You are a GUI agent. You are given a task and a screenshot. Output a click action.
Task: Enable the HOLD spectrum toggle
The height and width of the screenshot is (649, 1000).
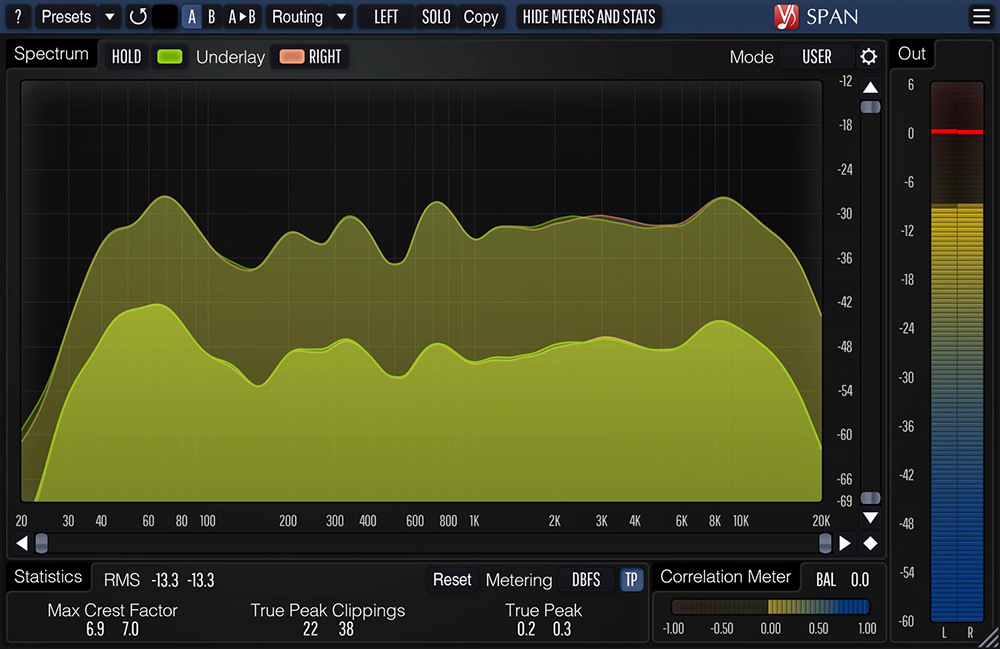pos(125,57)
